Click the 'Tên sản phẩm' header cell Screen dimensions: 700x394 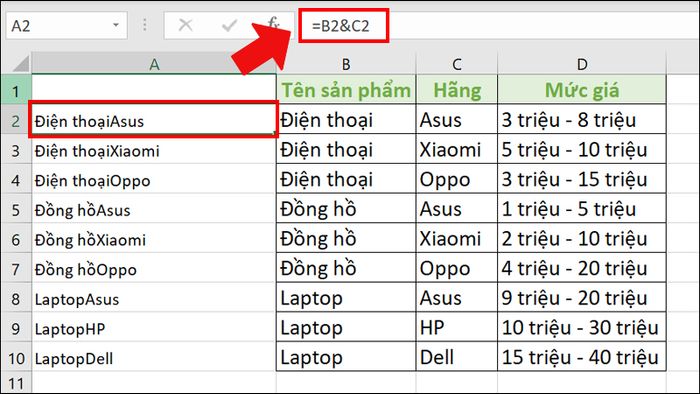click(346, 90)
